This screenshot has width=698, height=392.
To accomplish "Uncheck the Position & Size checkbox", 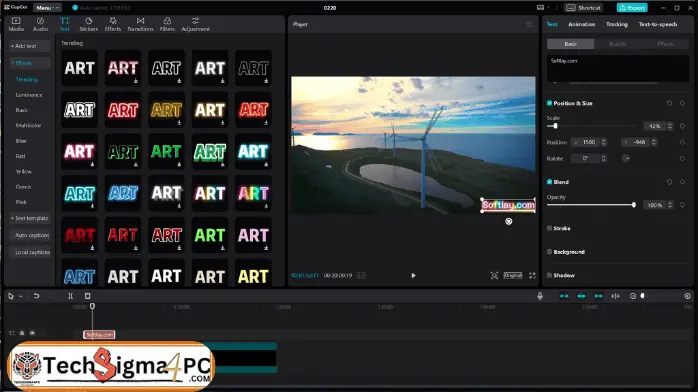I will pos(549,103).
